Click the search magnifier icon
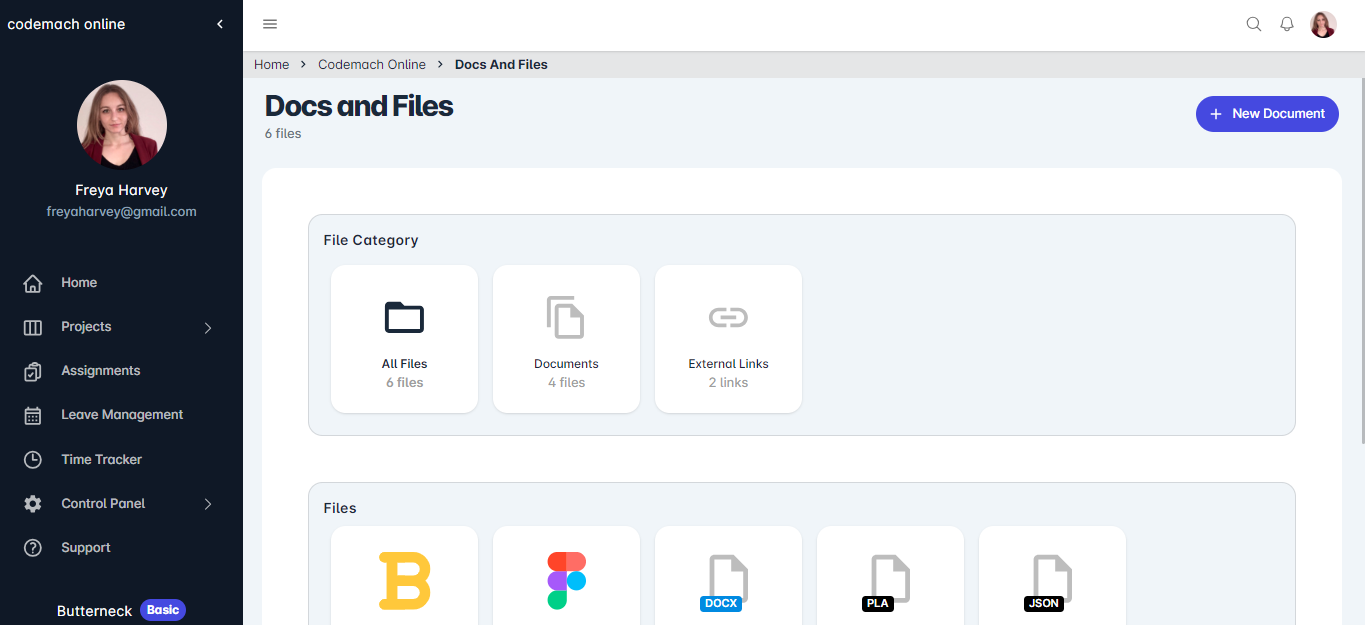This screenshot has width=1365, height=625. [x=1253, y=24]
